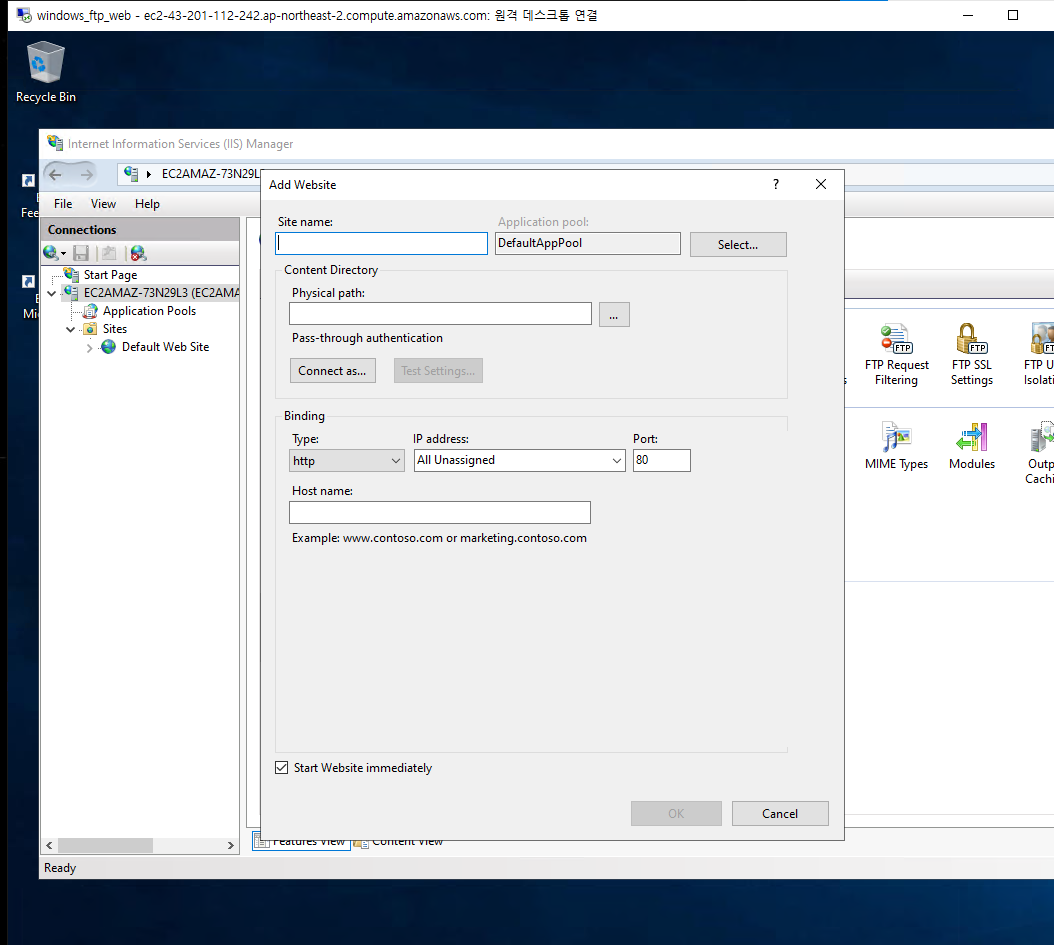Open the Recycle Bin desktop icon

[x=46, y=72]
